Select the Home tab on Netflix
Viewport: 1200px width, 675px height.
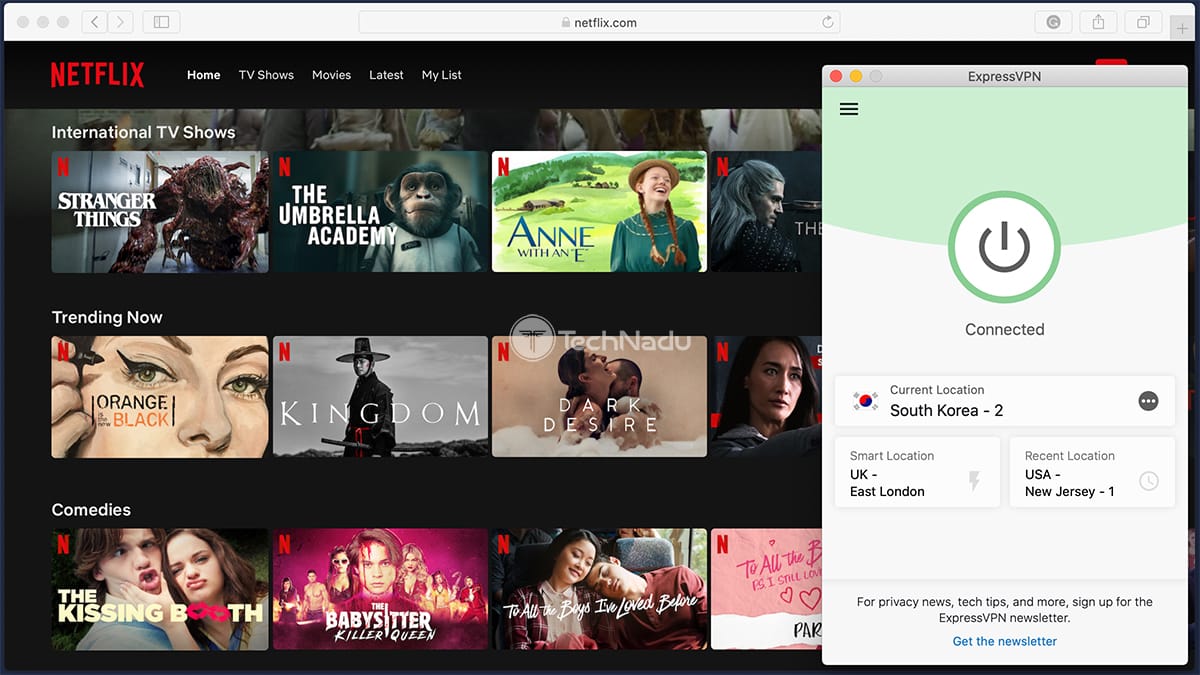click(x=204, y=75)
